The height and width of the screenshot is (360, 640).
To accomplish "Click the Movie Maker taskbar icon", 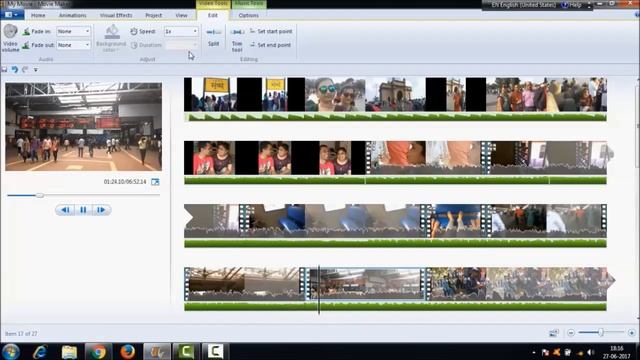I will pos(157,351).
